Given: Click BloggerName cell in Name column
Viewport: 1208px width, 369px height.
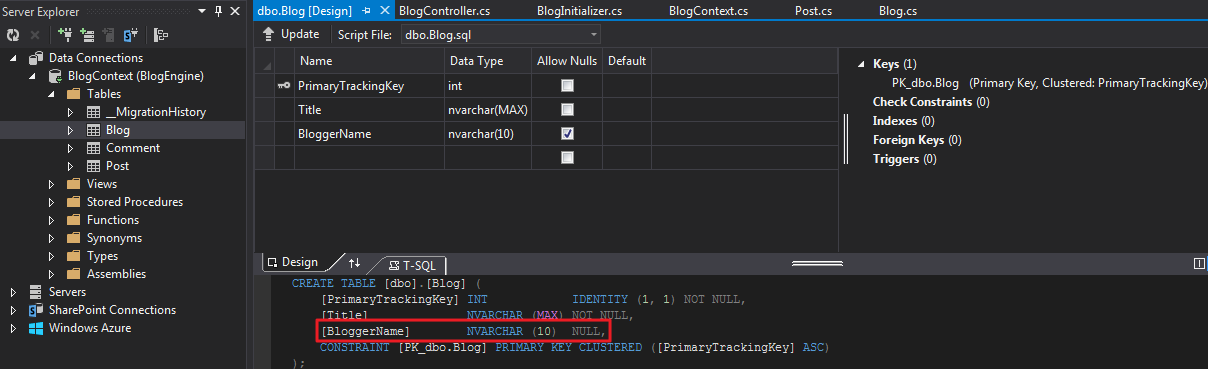Looking at the screenshot, I should (x=369, y=134).
